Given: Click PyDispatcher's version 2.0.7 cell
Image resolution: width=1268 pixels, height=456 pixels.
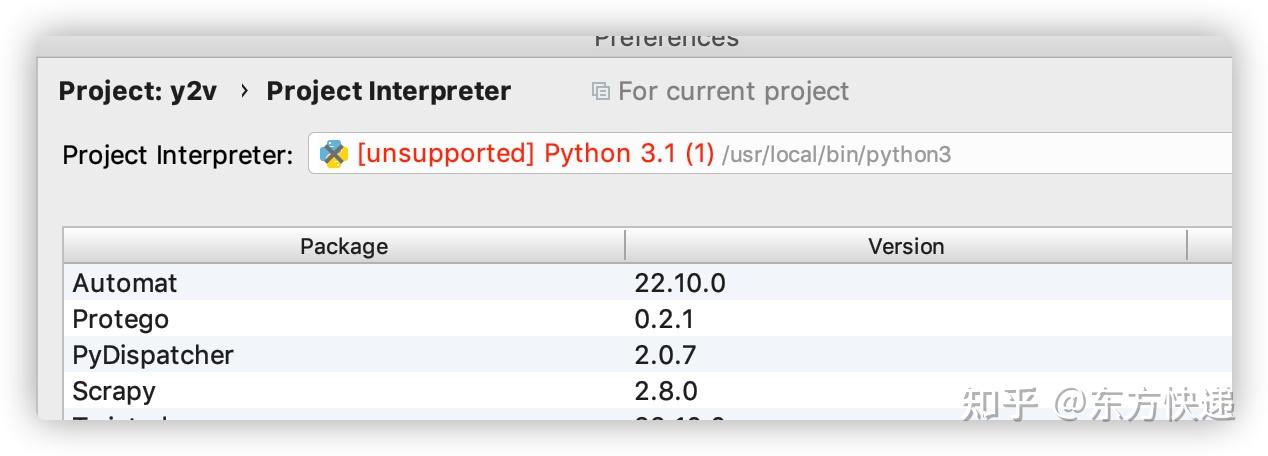Looking at the screenshot, I should pyautogui.click(x=665, y=355).
